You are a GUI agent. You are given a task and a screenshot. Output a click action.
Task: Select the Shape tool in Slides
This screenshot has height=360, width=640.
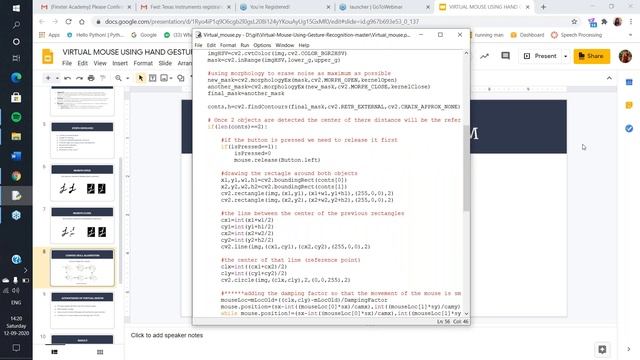coord(180,78)
